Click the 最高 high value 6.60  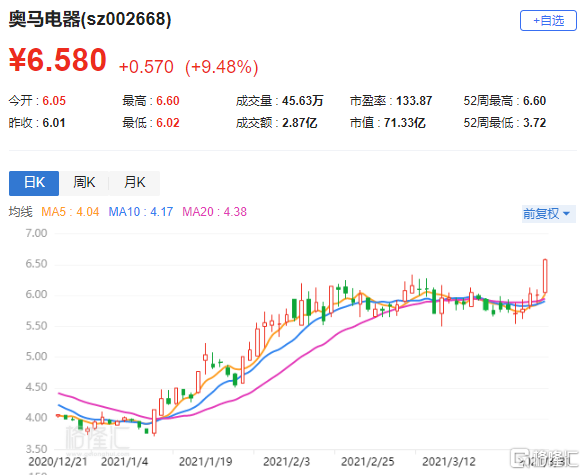click(168, 101)
